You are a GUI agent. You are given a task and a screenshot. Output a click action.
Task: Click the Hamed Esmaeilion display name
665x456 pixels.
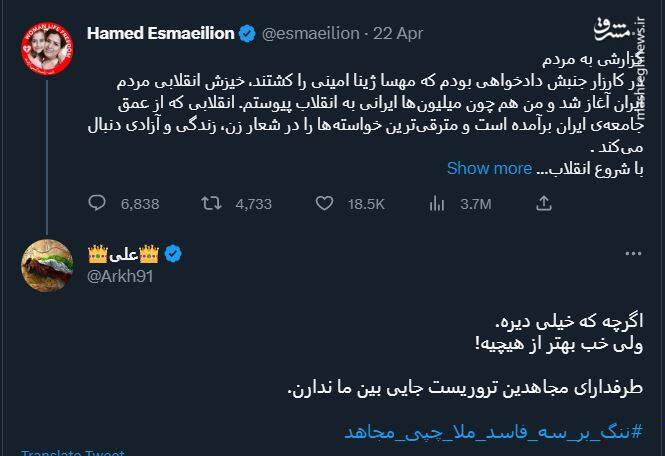(x=160, y=33)
